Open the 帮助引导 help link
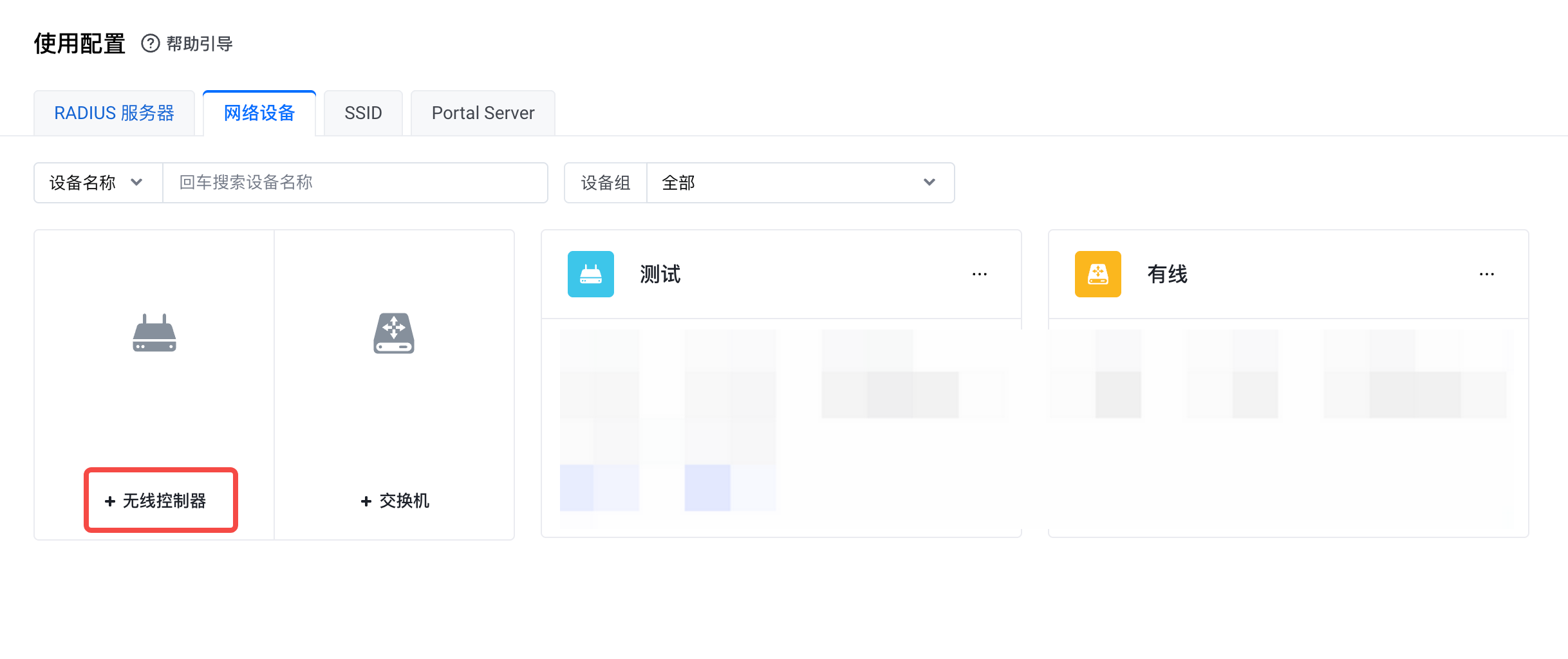The image size is (1568, 659). point(200,43)
